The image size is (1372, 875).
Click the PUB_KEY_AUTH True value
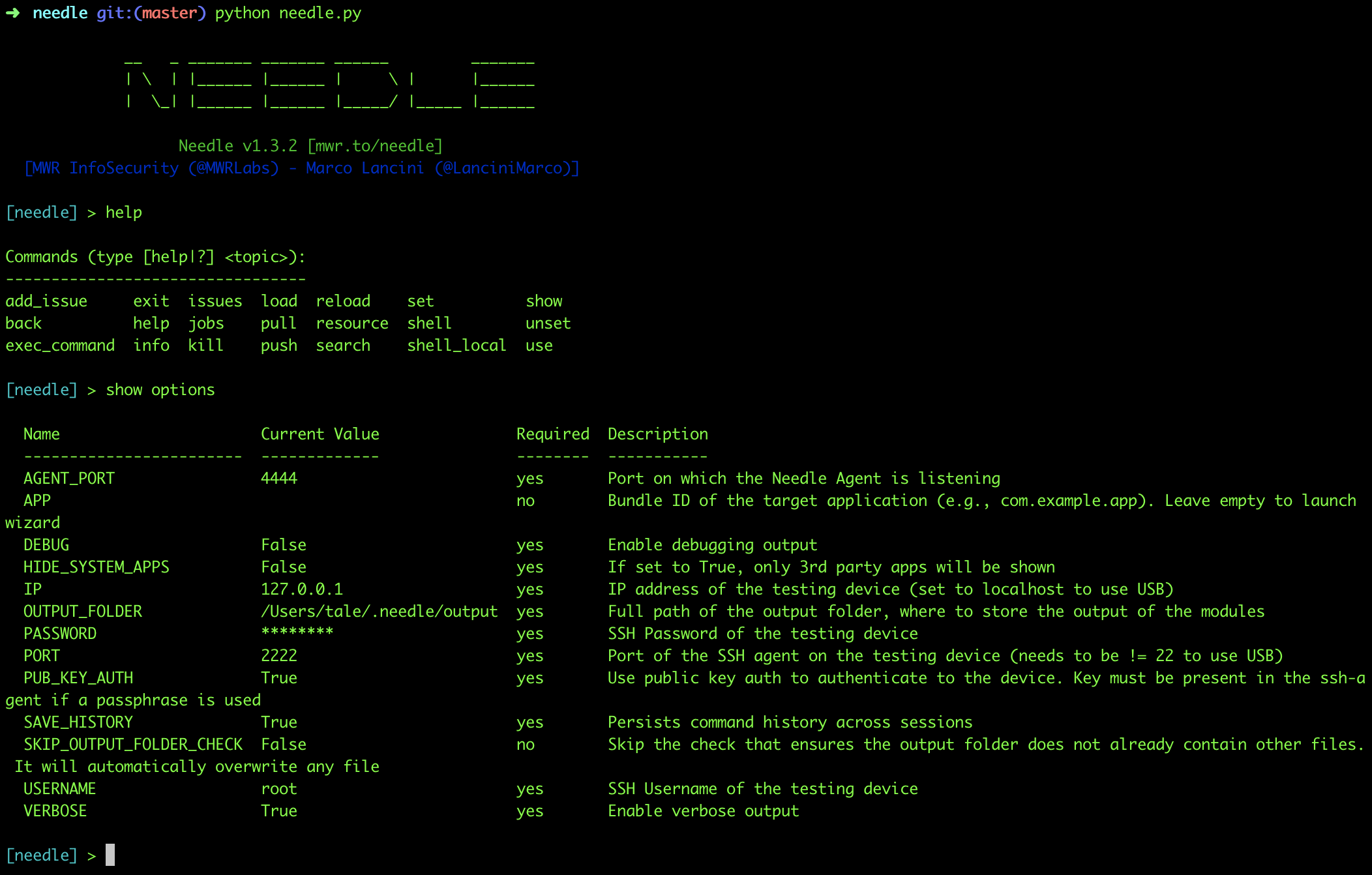point(279,678)
